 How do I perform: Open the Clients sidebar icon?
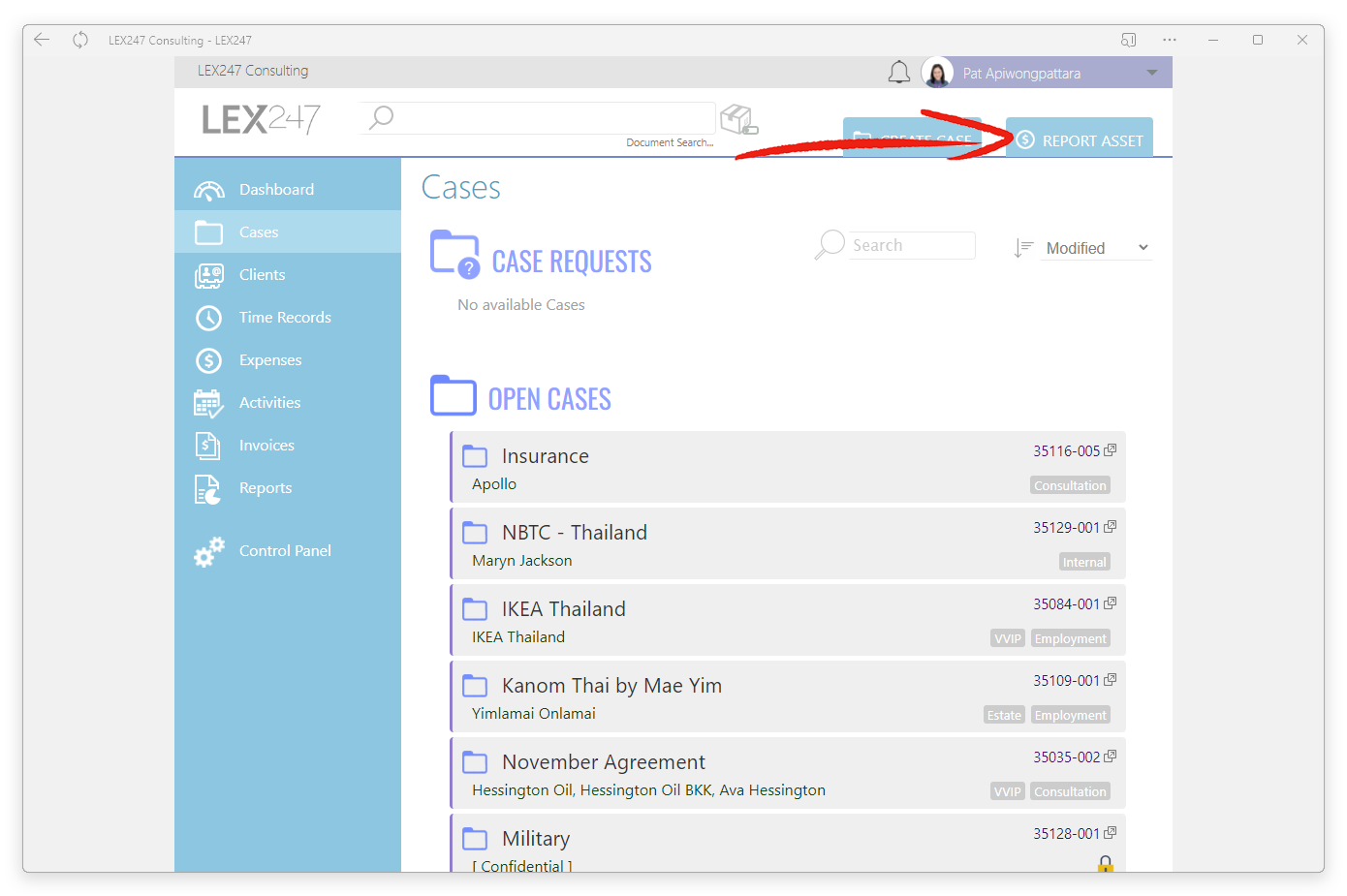pyautogui.click(x=209, y=275)
